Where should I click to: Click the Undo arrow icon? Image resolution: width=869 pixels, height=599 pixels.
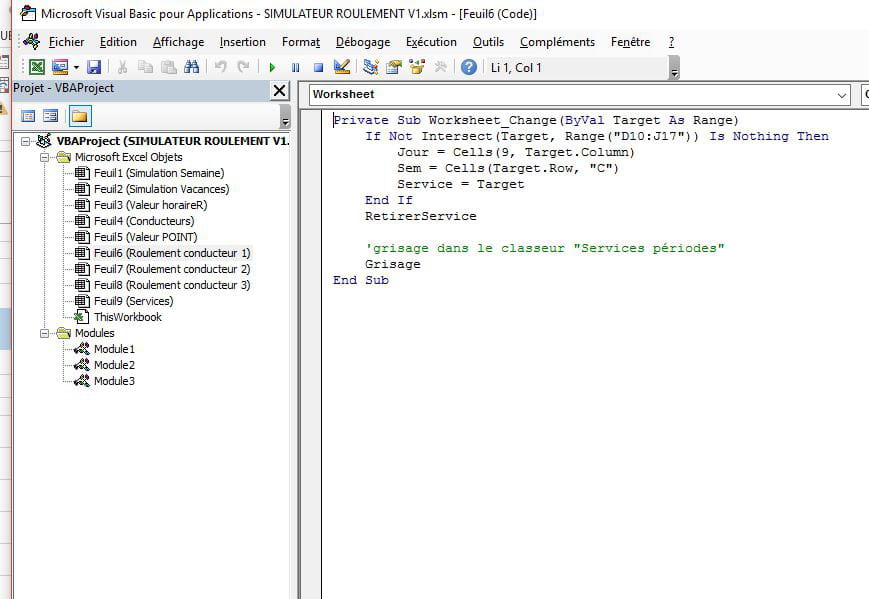coord(221,68)
